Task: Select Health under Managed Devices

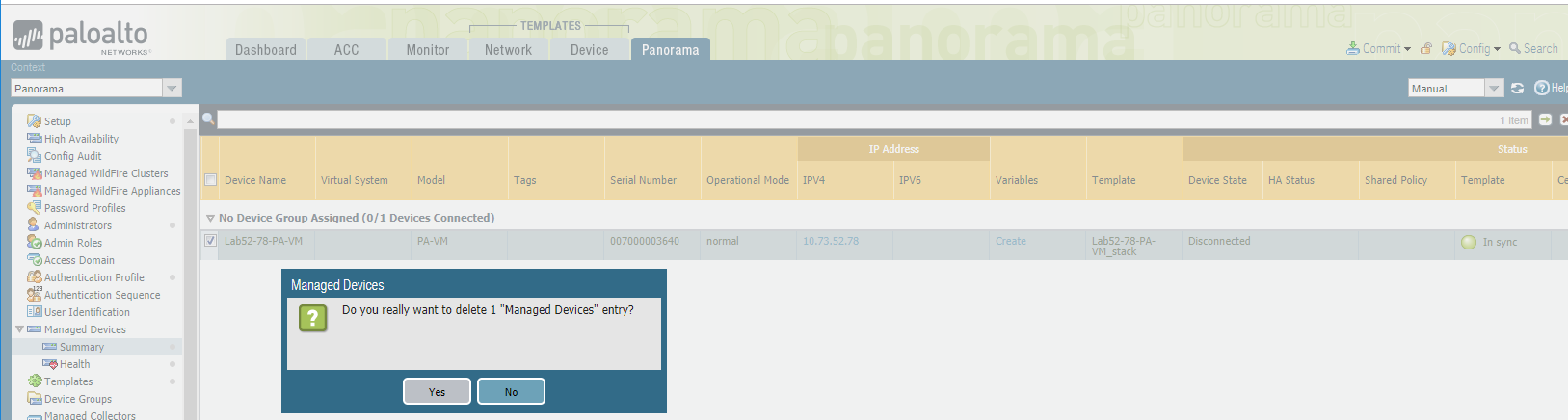Action: pos(74,364)
